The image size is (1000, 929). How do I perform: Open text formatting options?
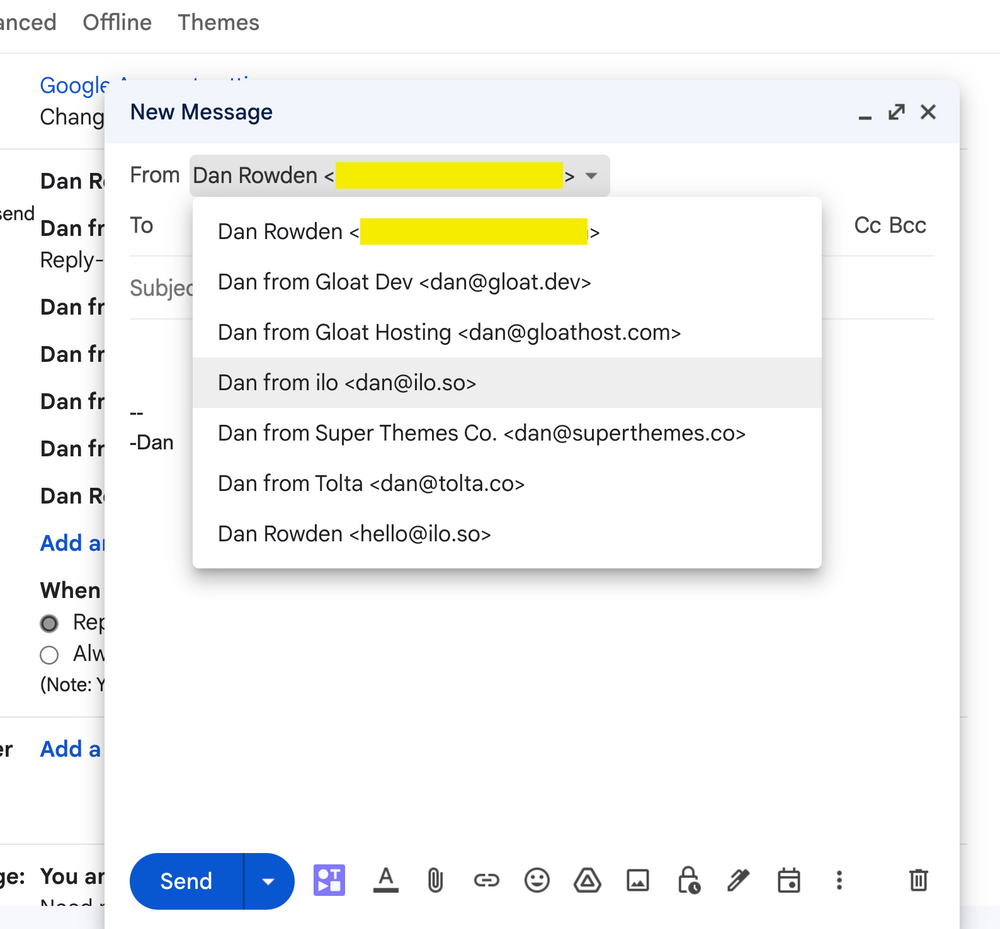pyautogui.click(x=385, y=880)
